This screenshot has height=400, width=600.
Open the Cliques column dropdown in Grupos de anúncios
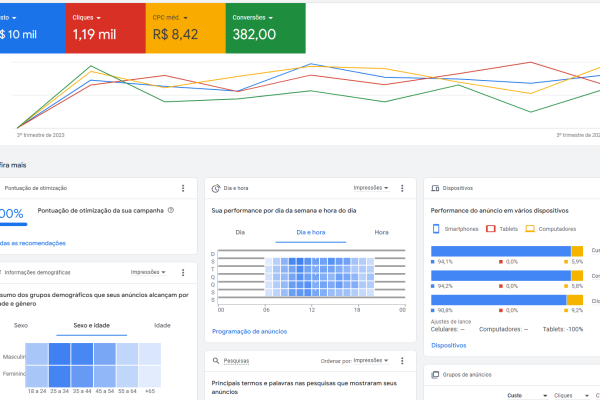(x=571, y=395)
